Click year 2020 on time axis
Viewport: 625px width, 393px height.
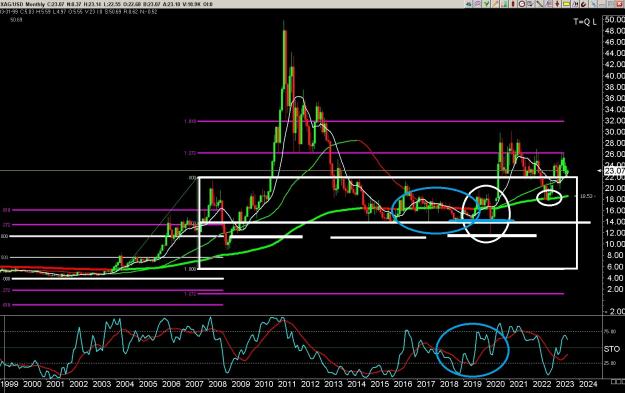[495, 384]
